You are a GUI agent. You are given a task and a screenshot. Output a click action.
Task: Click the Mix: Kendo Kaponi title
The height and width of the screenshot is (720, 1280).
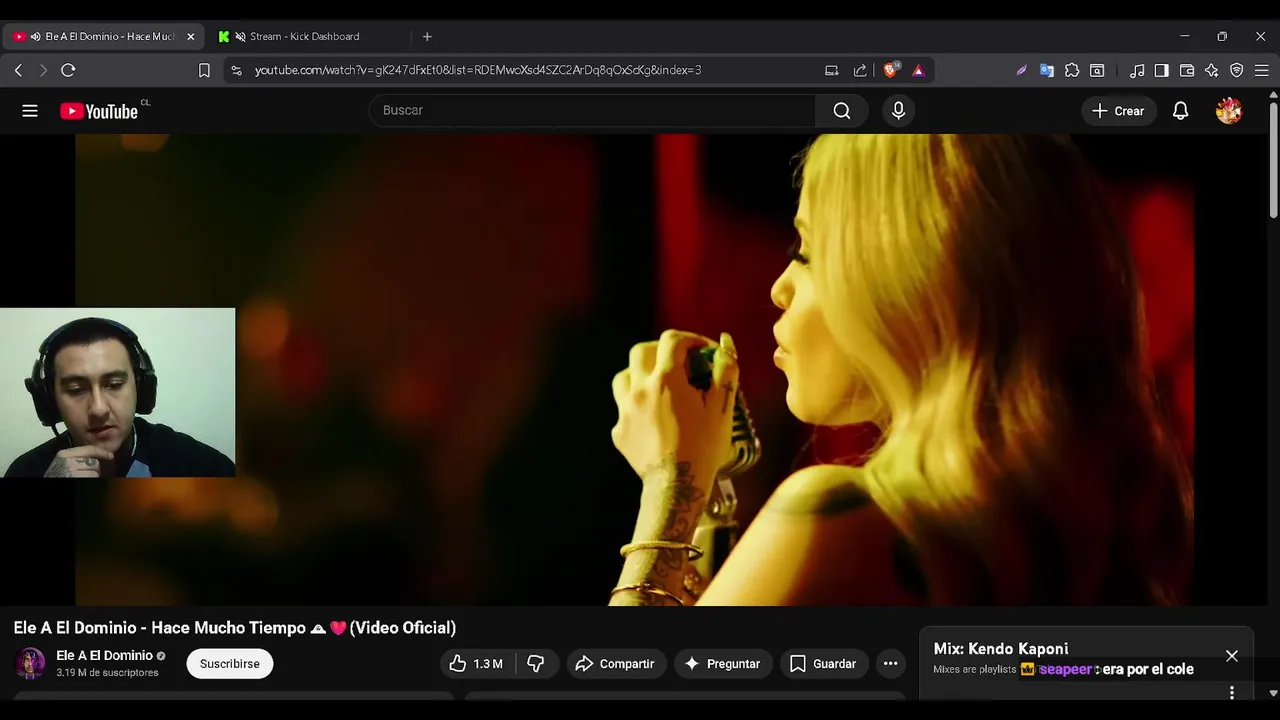[x=1000, y=649]
